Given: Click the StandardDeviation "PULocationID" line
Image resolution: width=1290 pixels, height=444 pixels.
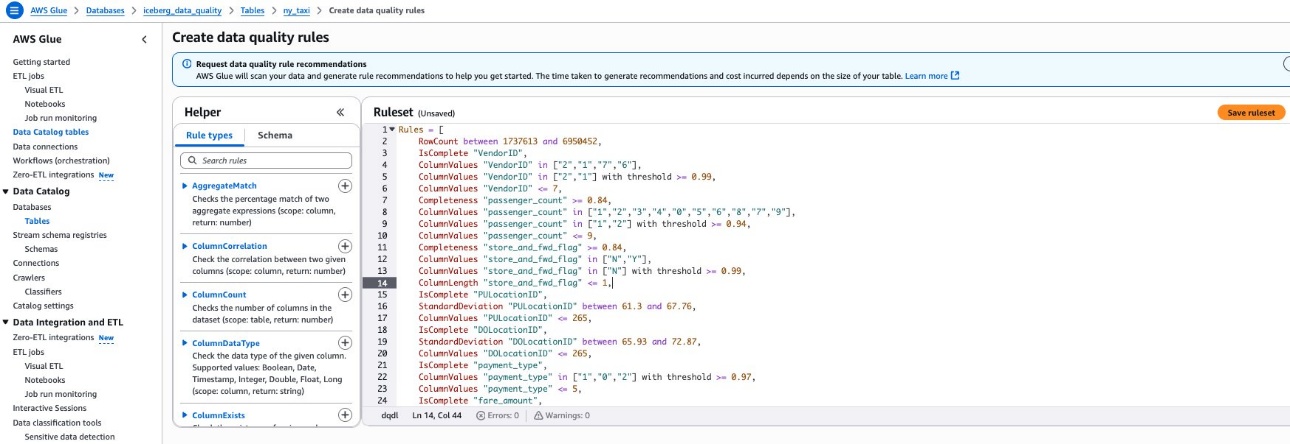Looking at the screenshot, I should click(556, 306).
